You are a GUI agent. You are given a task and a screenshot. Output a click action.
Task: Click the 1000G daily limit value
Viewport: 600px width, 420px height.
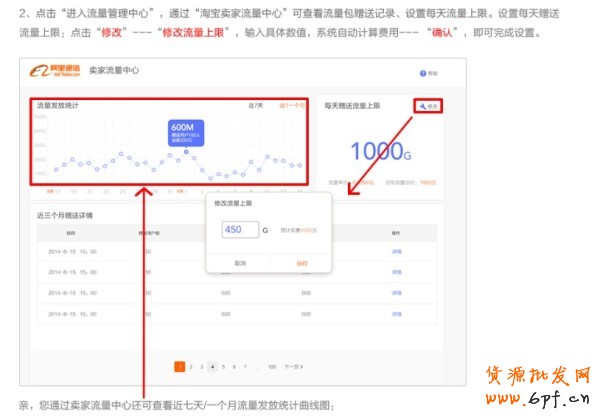pyautogui.click(x=381, y=151)
